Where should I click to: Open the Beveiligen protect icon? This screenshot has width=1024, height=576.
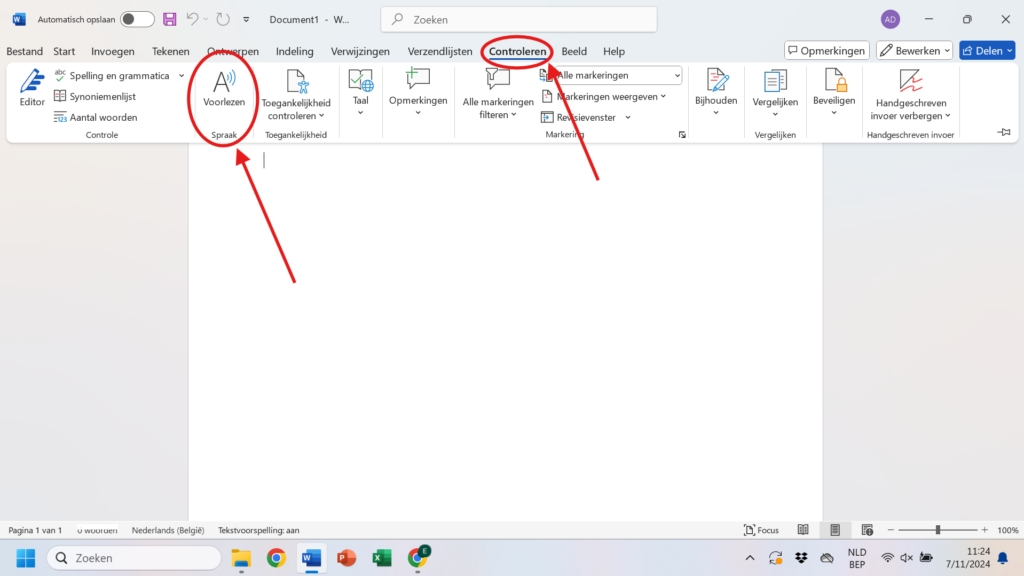coord(833,89)
